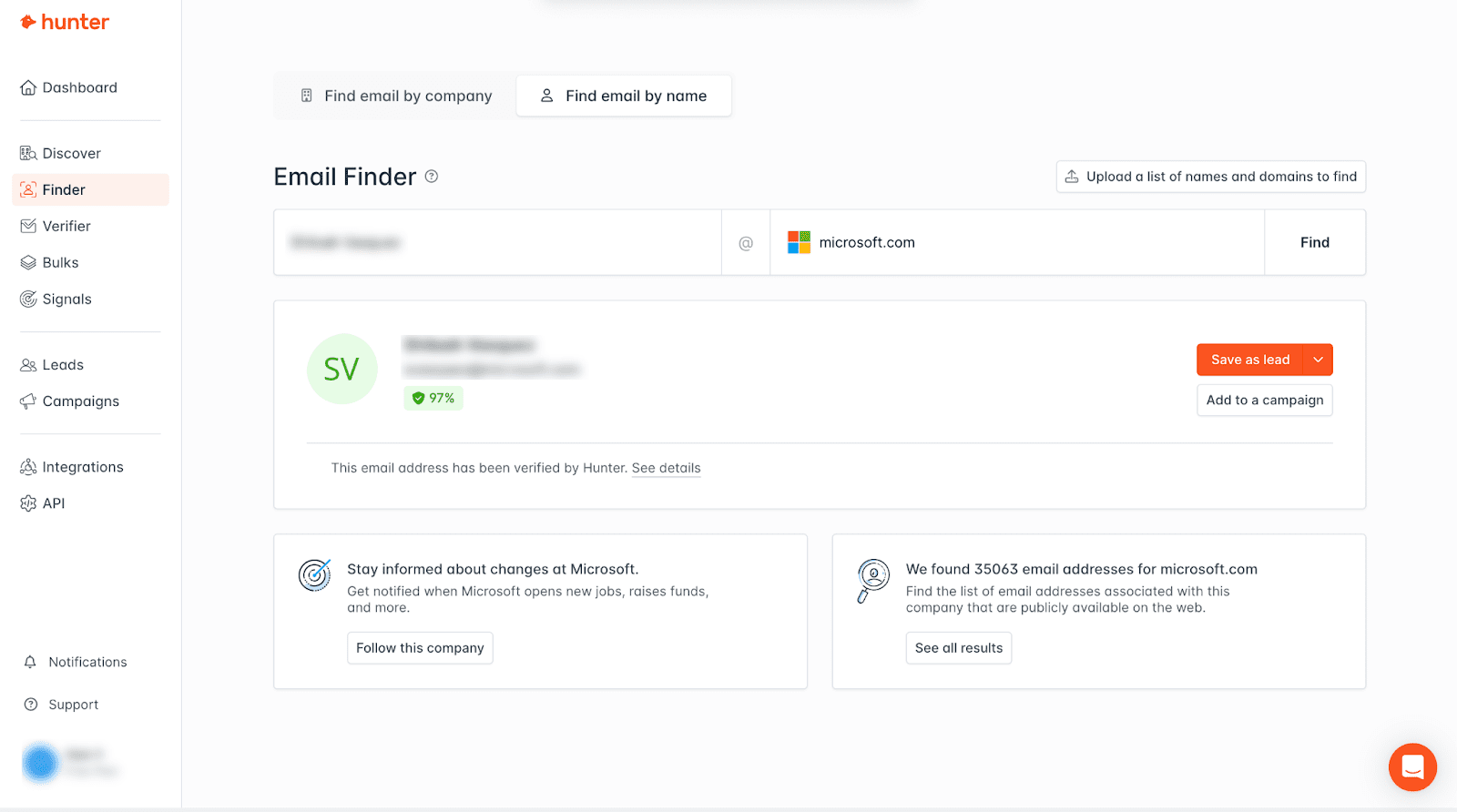The image size is (1457, 812).
Task: Click Follow this company button
Action: click(x=420, y=648)
